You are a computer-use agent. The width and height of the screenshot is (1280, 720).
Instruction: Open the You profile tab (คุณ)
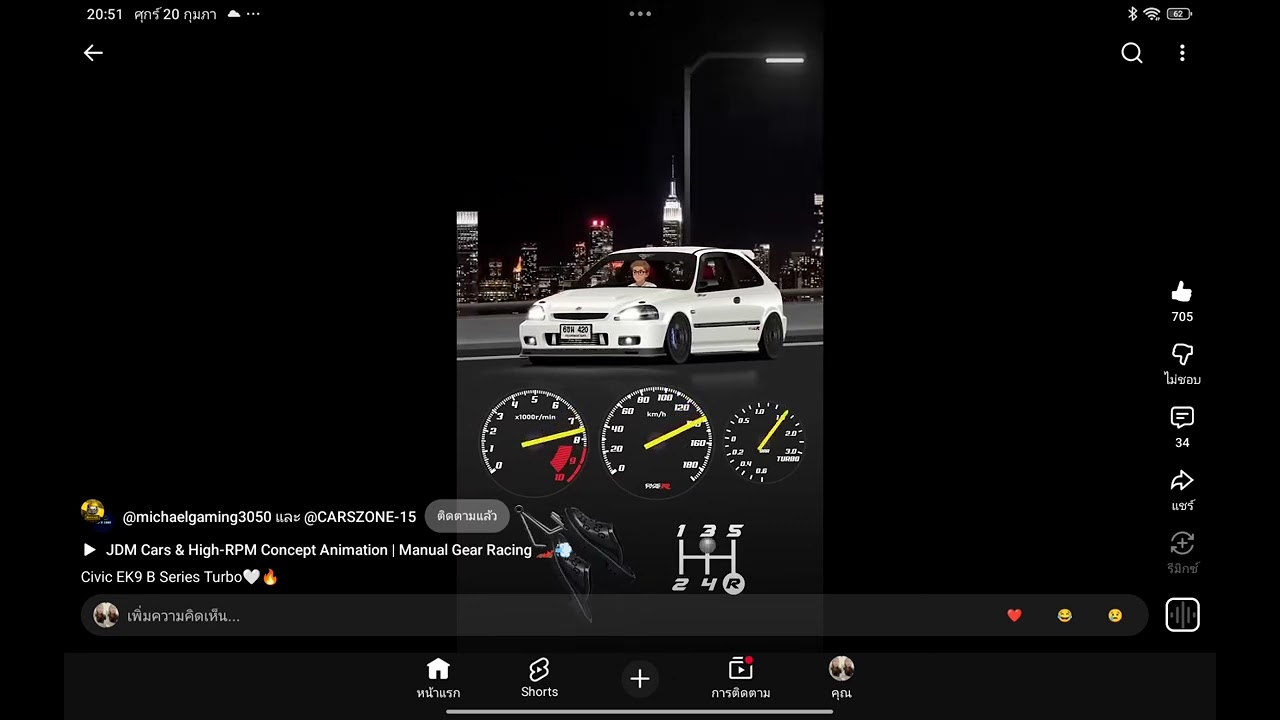[841, 678]
